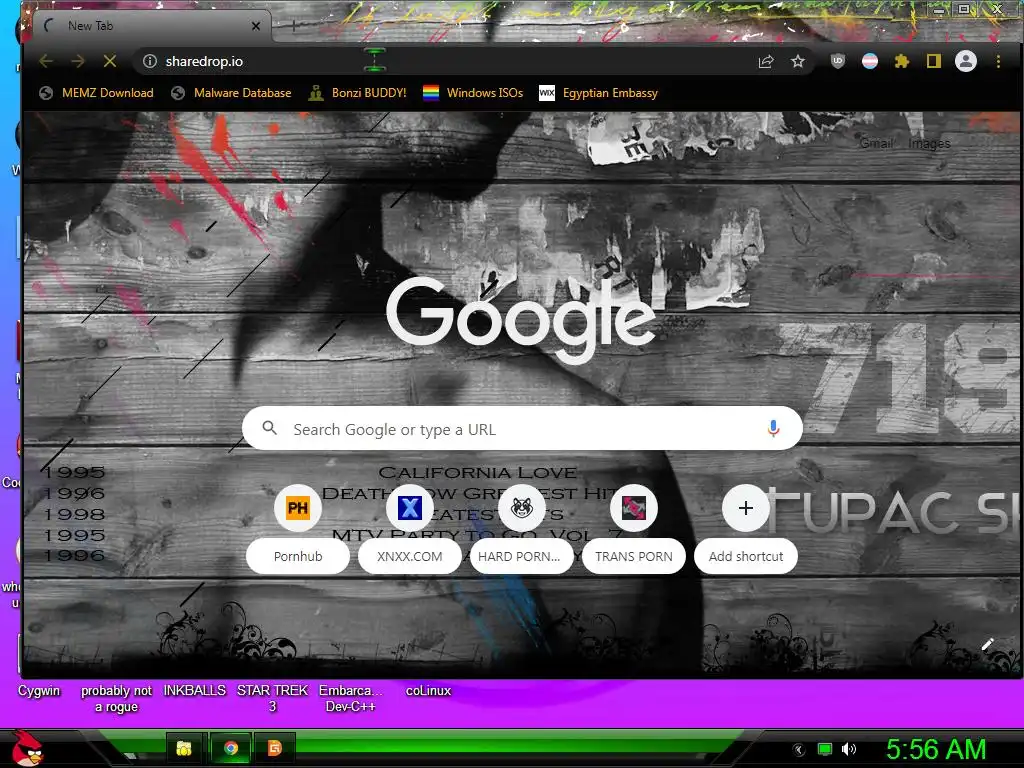1024x768 pixels.
Task: Open the striped flag extension icon
Action: click(870, 61)
